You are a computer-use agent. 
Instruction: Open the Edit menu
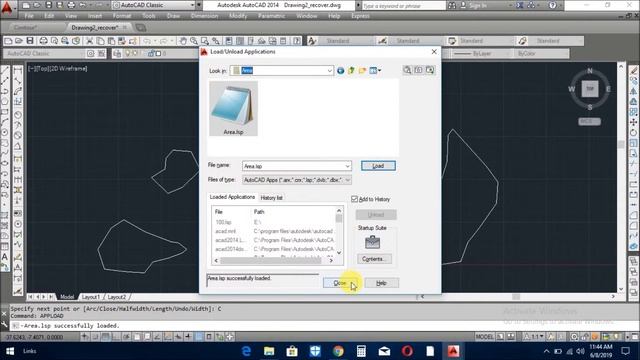point(49,16)
